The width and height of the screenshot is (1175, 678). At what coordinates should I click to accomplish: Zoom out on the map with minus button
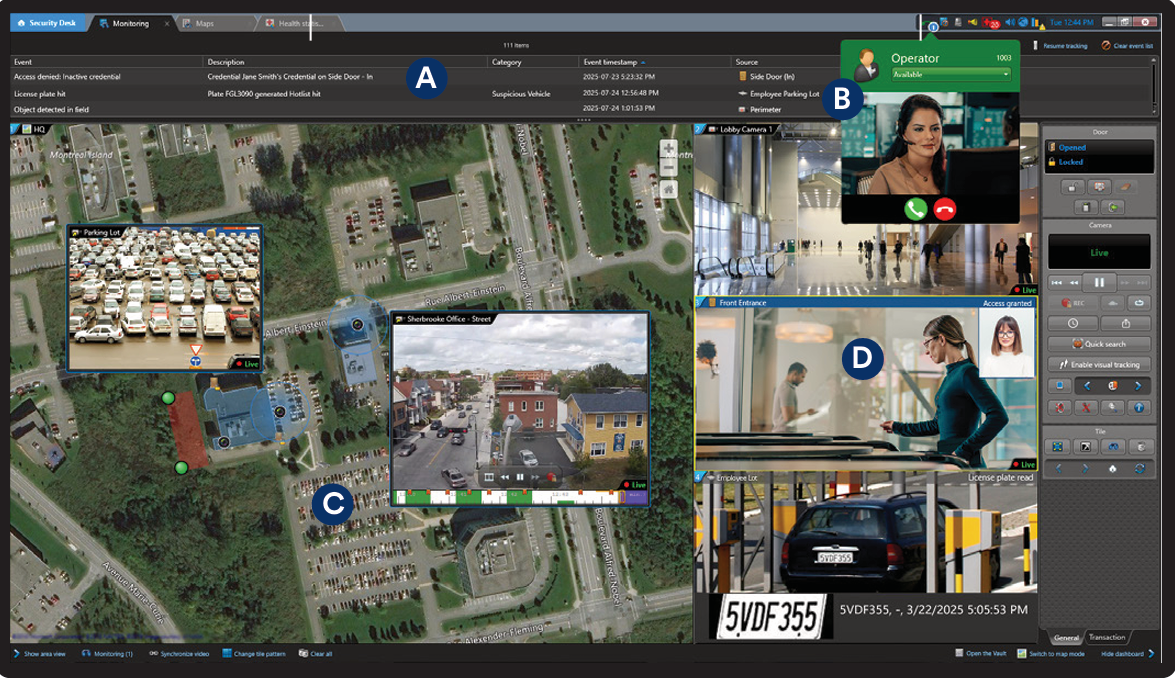click(x=668, y=168)
